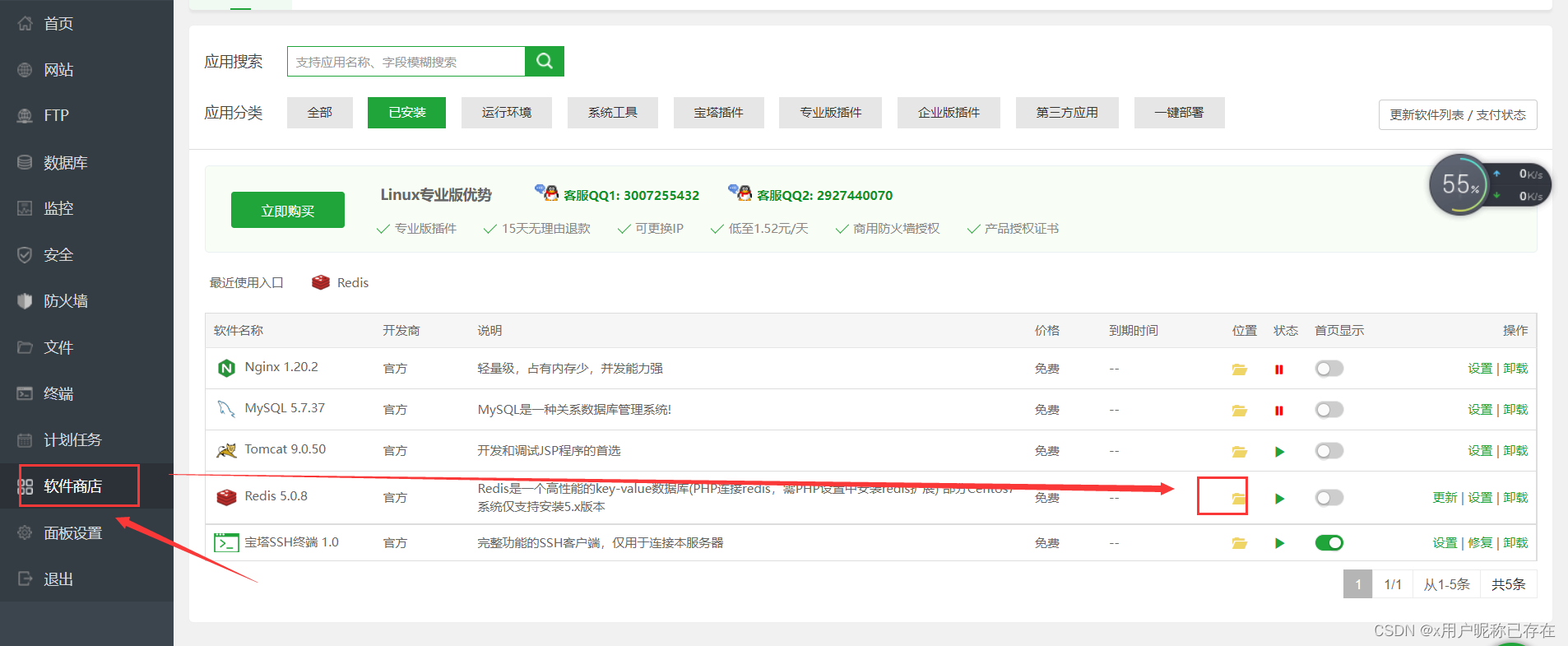Screen dimensions: 1568x646
Task: Open the Nginx install folder icon
Action: point(1239,369)
